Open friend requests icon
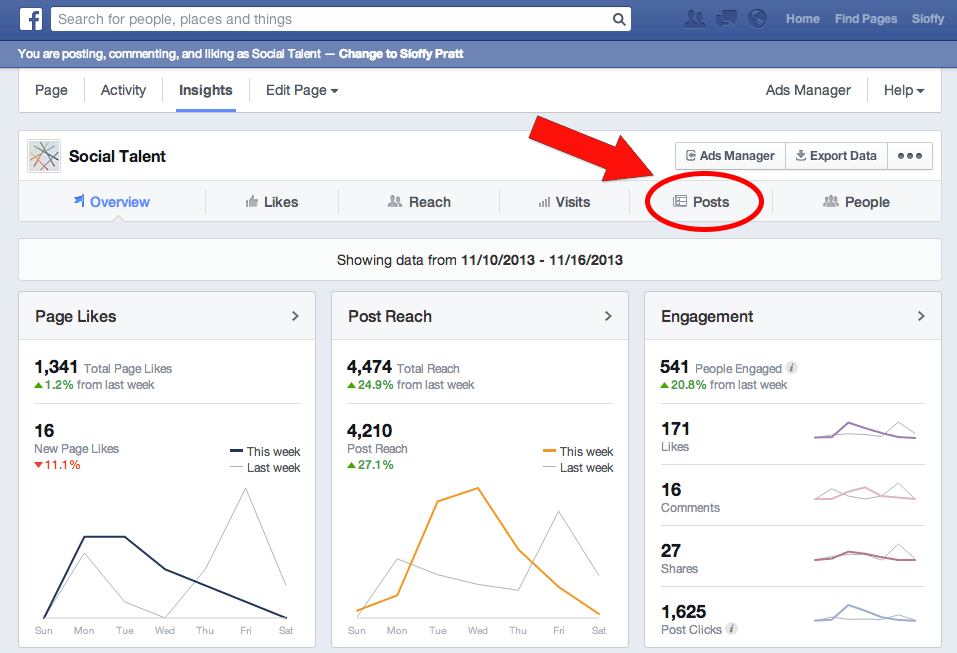 [695, 19]
